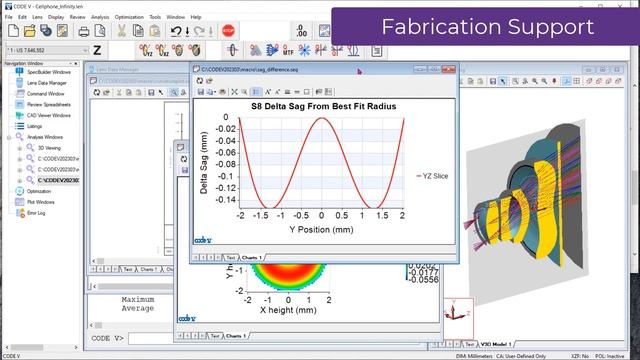Click the color scale bar beside the sag map values

[x=407, y=273]
